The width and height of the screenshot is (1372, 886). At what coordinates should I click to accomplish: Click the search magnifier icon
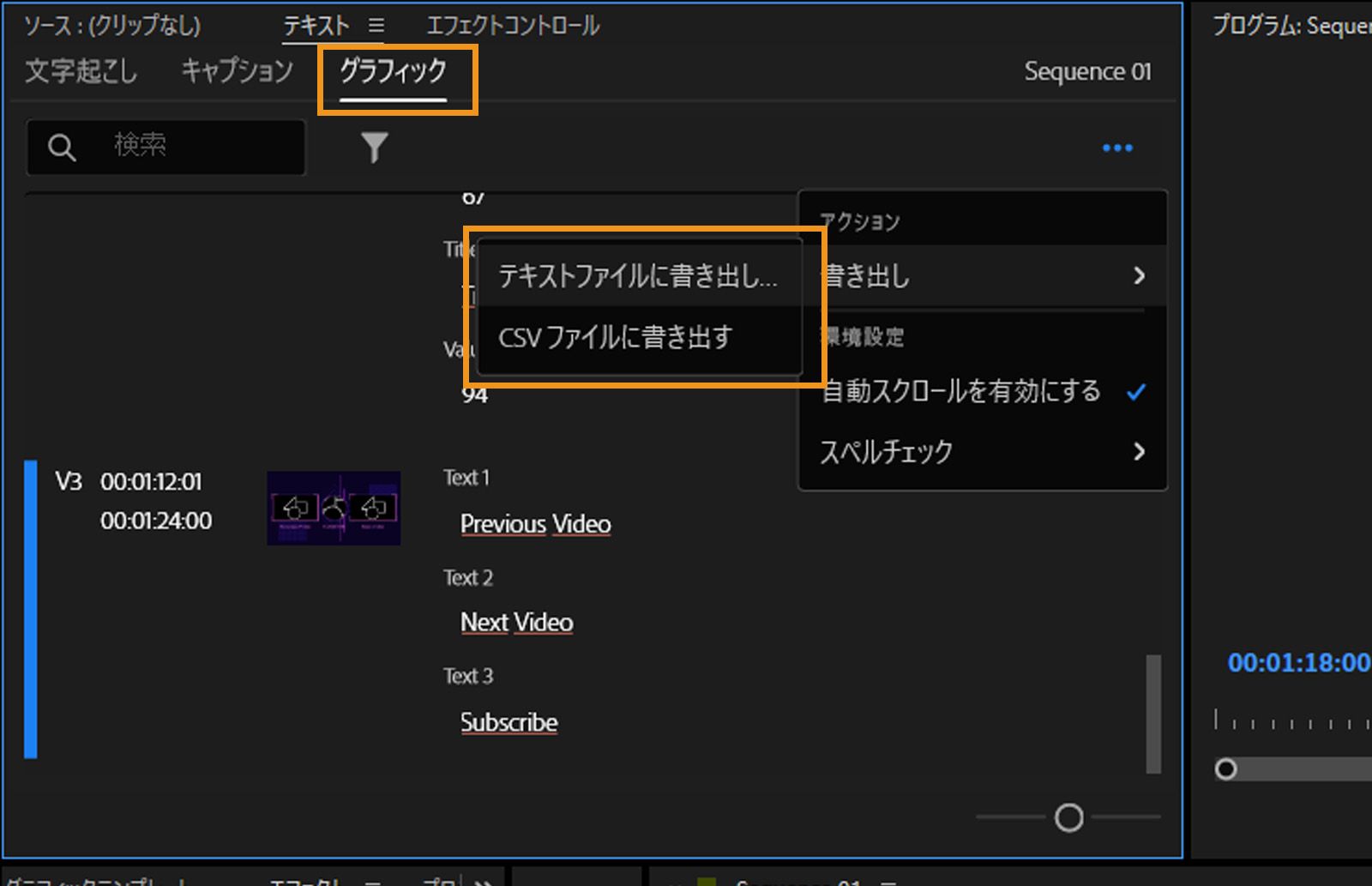point(61,147)
